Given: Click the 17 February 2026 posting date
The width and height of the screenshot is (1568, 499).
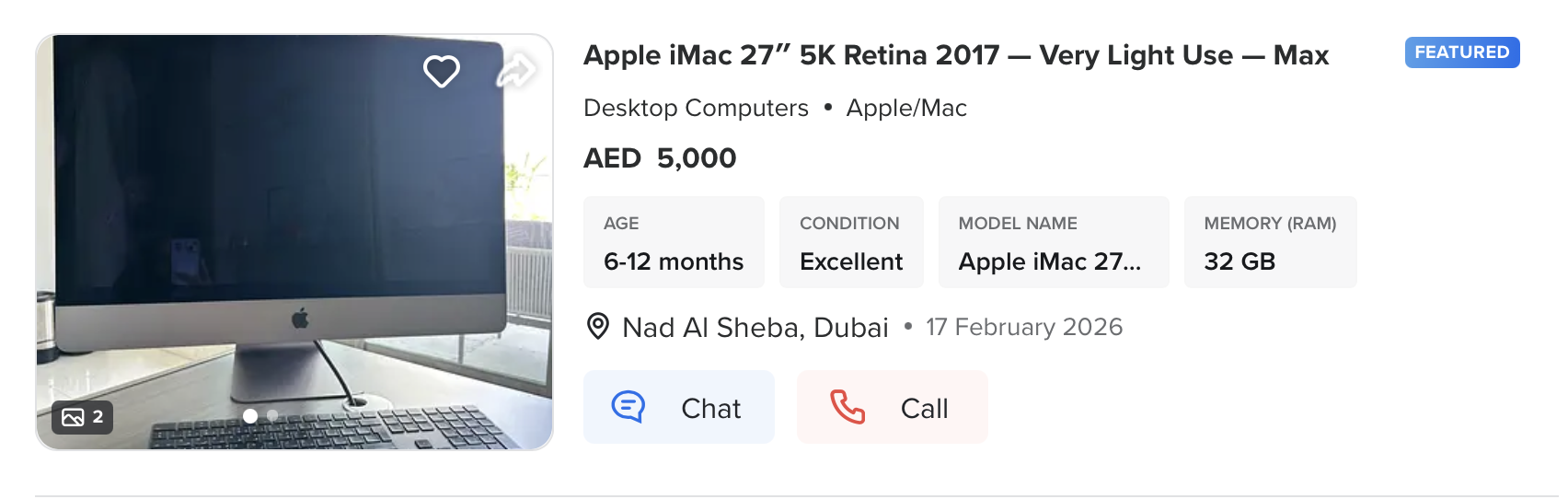Looking at the screenshot, I should coord(1024,328).
